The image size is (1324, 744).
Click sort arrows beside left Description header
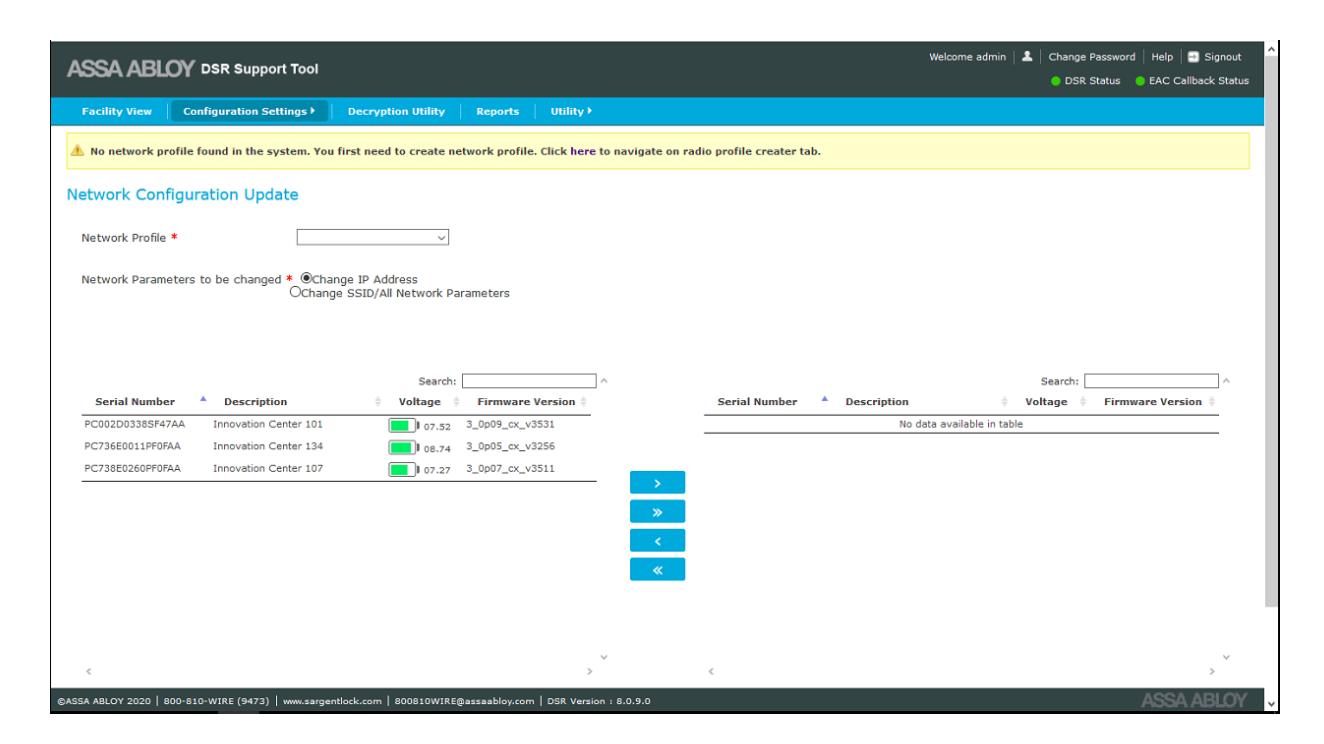tap(378, 402)
